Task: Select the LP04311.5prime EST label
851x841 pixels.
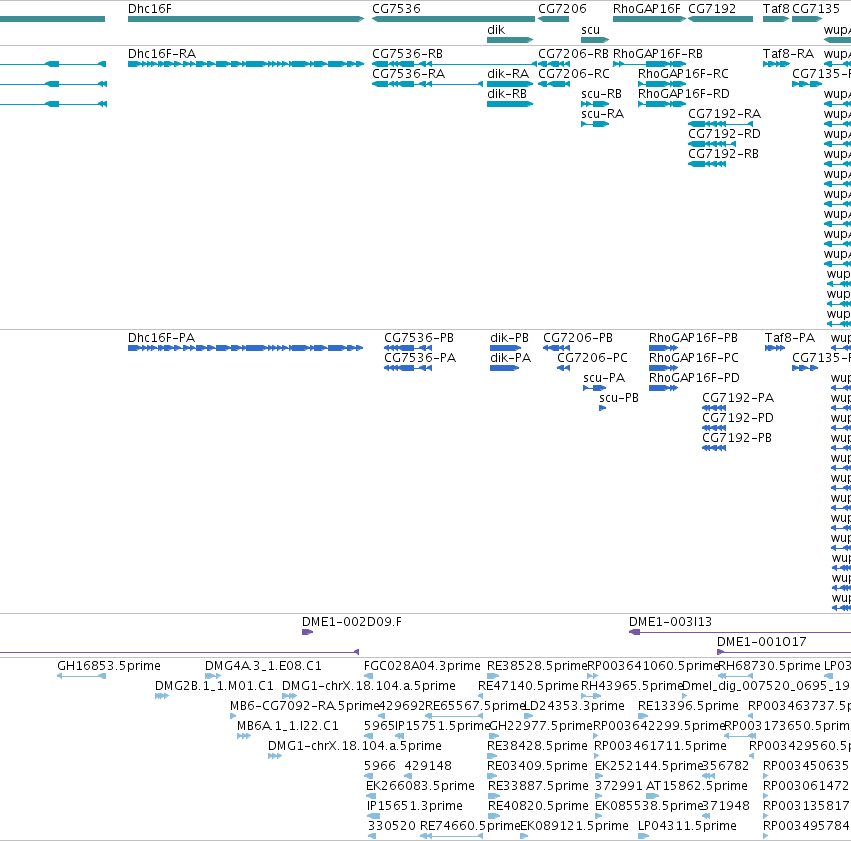Action: pos(688,826)
